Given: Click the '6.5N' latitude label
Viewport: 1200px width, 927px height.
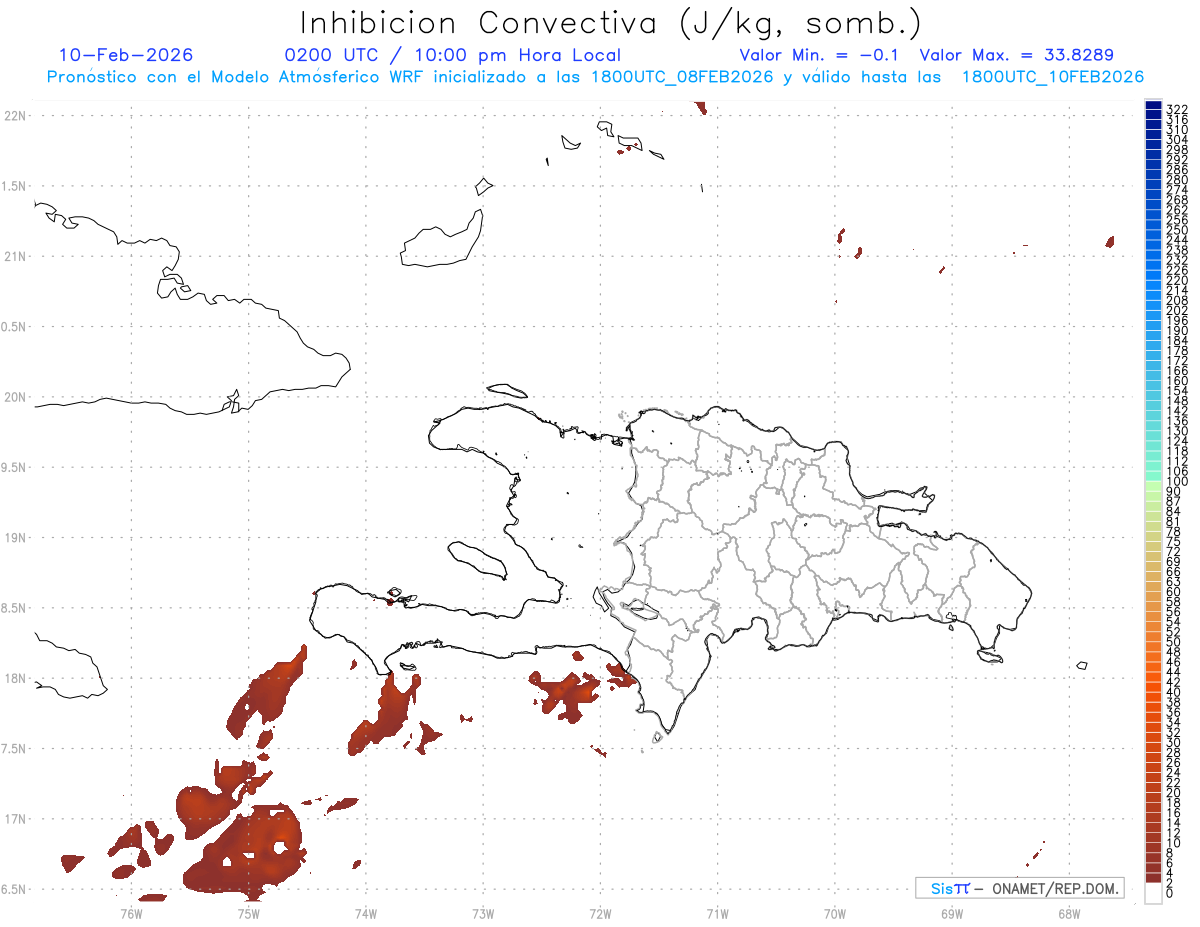Looking at the screenshot, I should 14,889.
